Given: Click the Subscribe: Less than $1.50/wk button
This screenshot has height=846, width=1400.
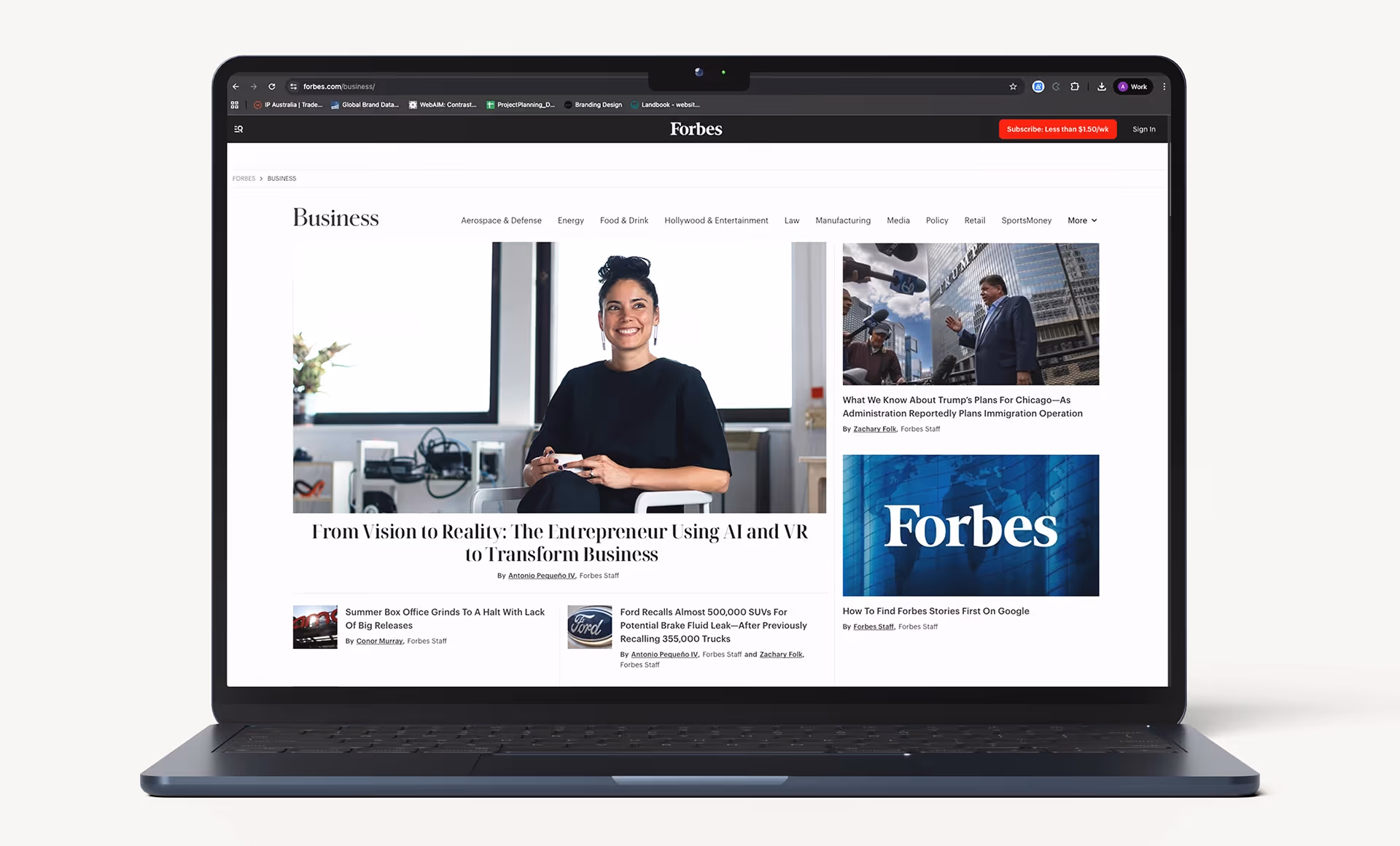Looking at the screenshot, I should pos(1057,129).
